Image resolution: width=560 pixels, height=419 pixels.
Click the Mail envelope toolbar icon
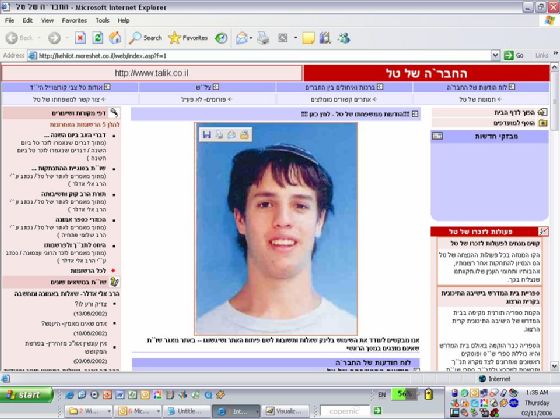click(242, 38)
